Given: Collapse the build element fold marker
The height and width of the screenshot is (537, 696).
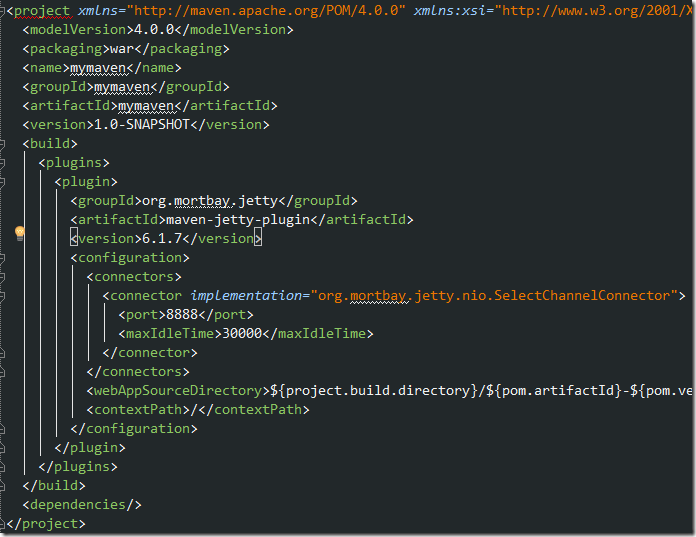Looking at the screenshot, I should [2, 144].
